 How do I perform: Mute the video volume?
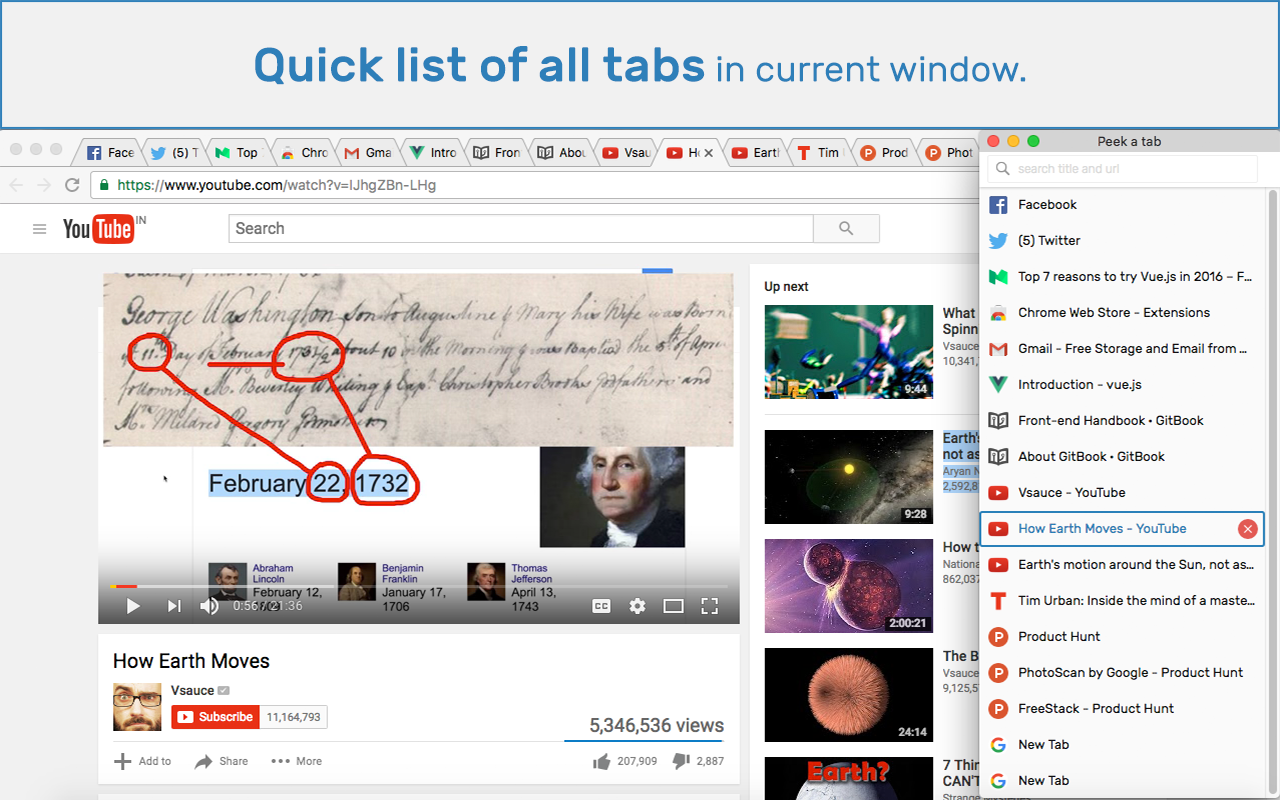[209, 605]
